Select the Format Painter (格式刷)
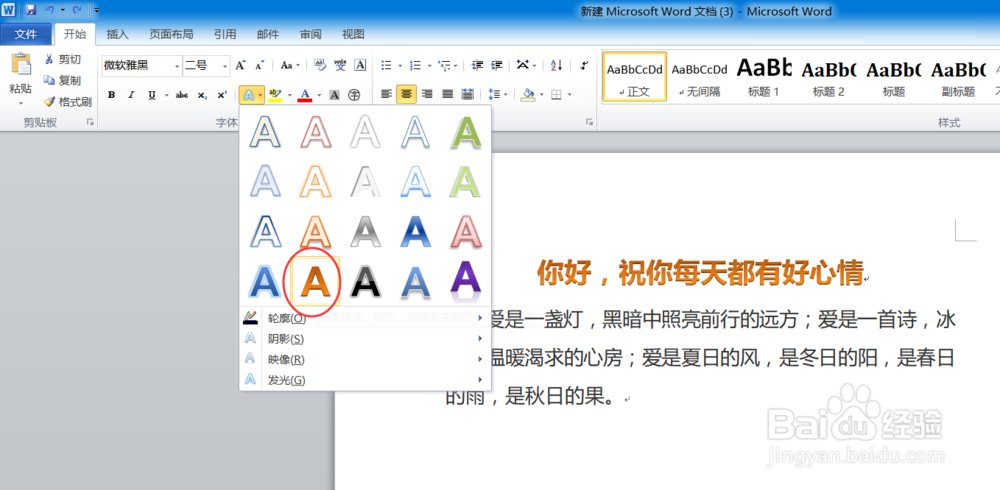The image size is (1000, 490). coord(68,101)
